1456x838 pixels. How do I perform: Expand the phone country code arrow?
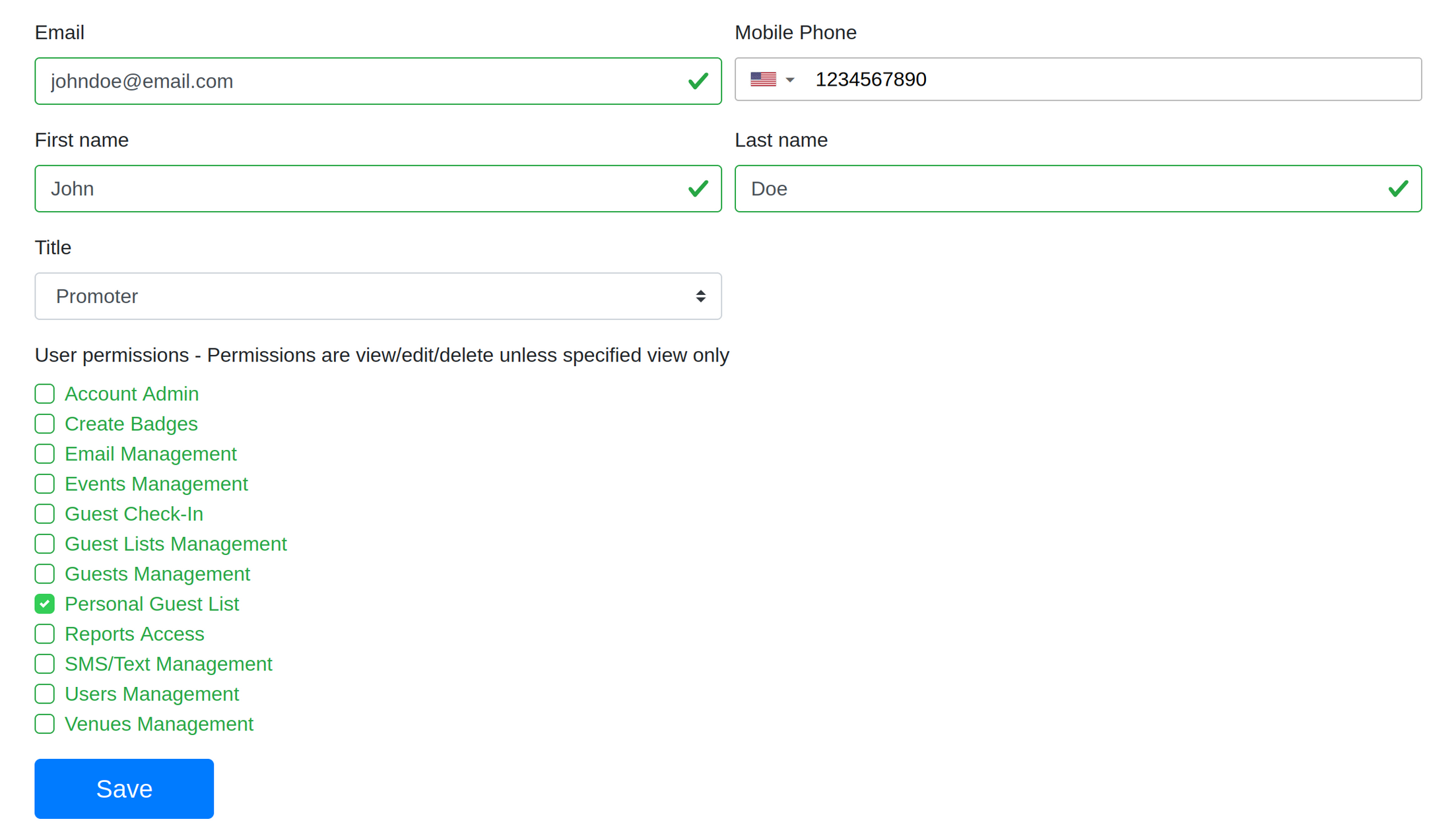790,80
